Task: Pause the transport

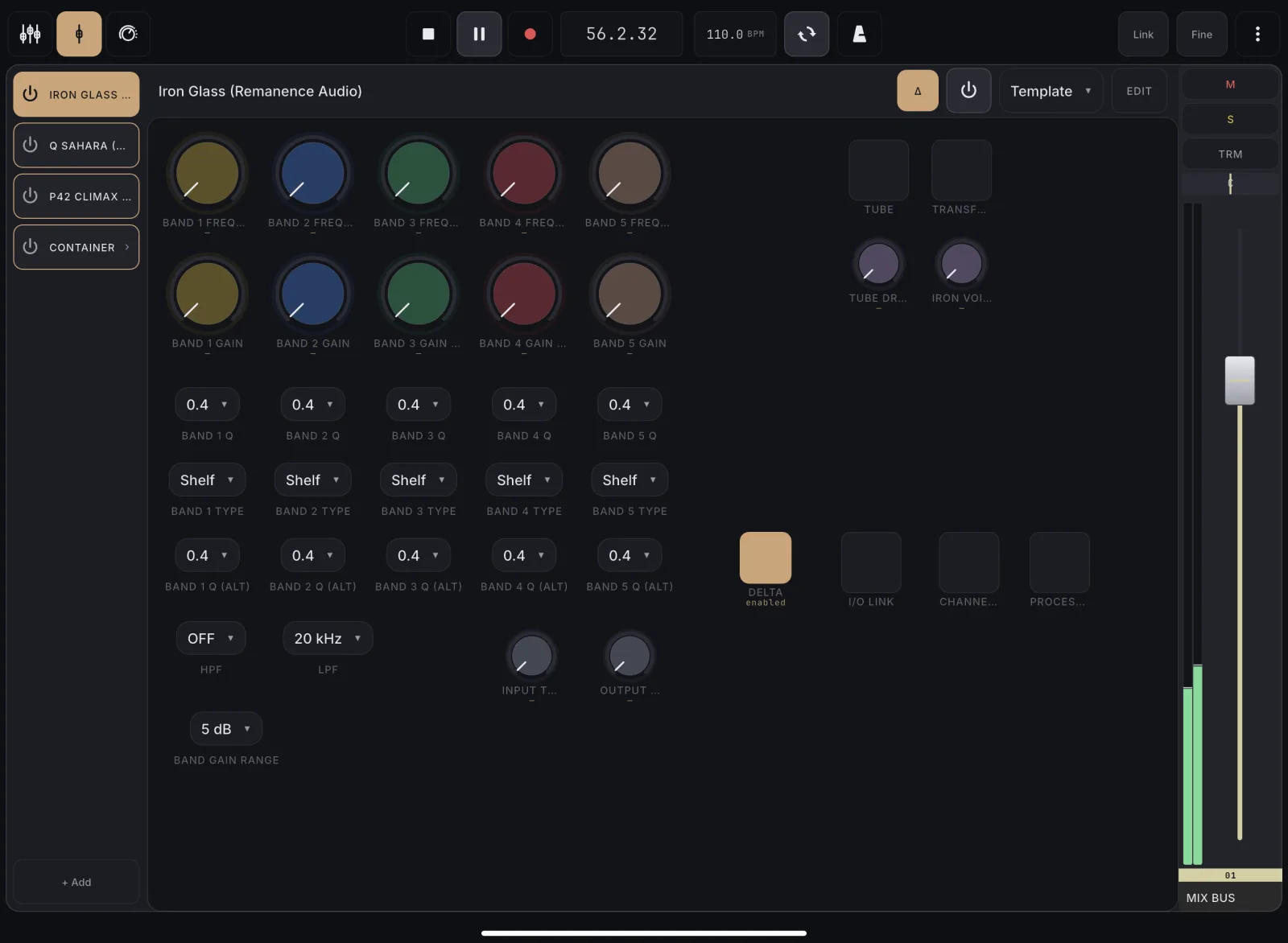Action: pos(479,34)
